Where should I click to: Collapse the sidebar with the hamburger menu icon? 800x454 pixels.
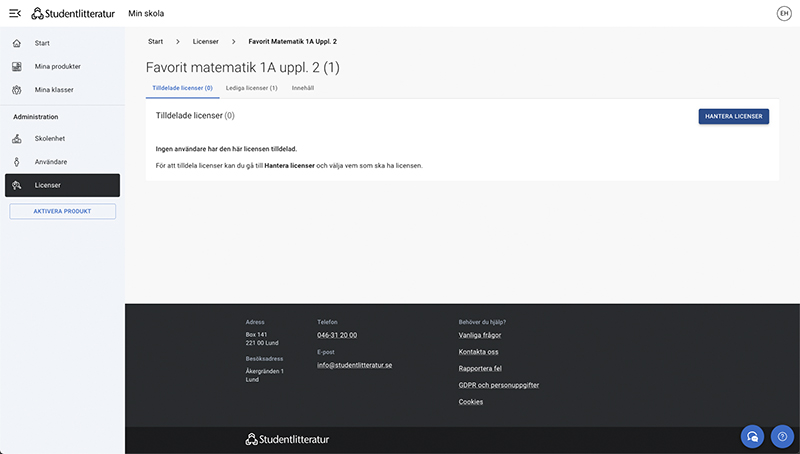pos(15,13)
